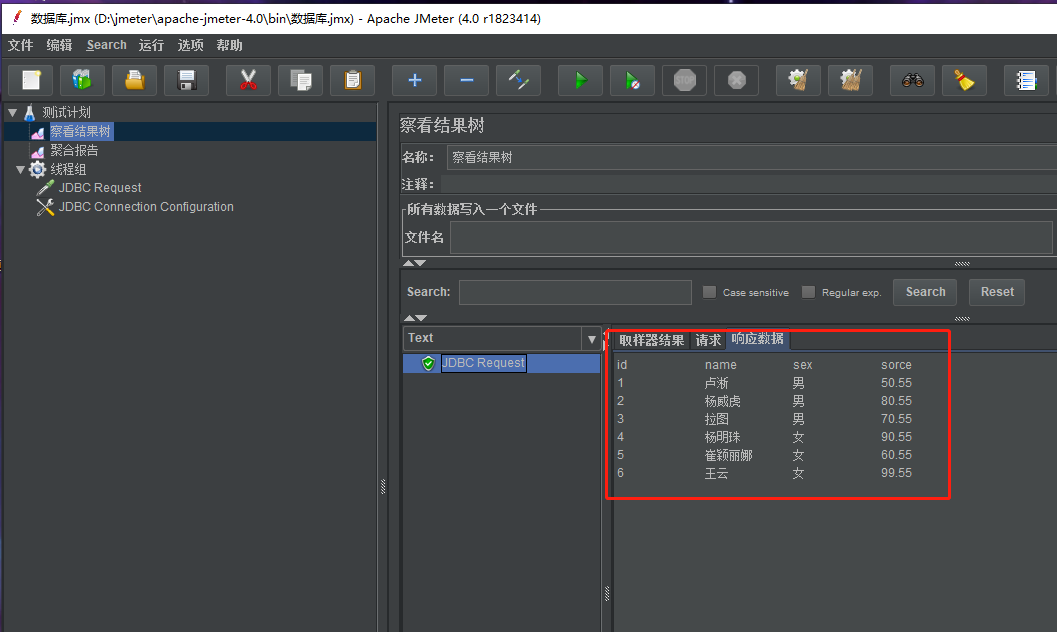
Task: Open search with binoculars icon
Action: point(913,80)
